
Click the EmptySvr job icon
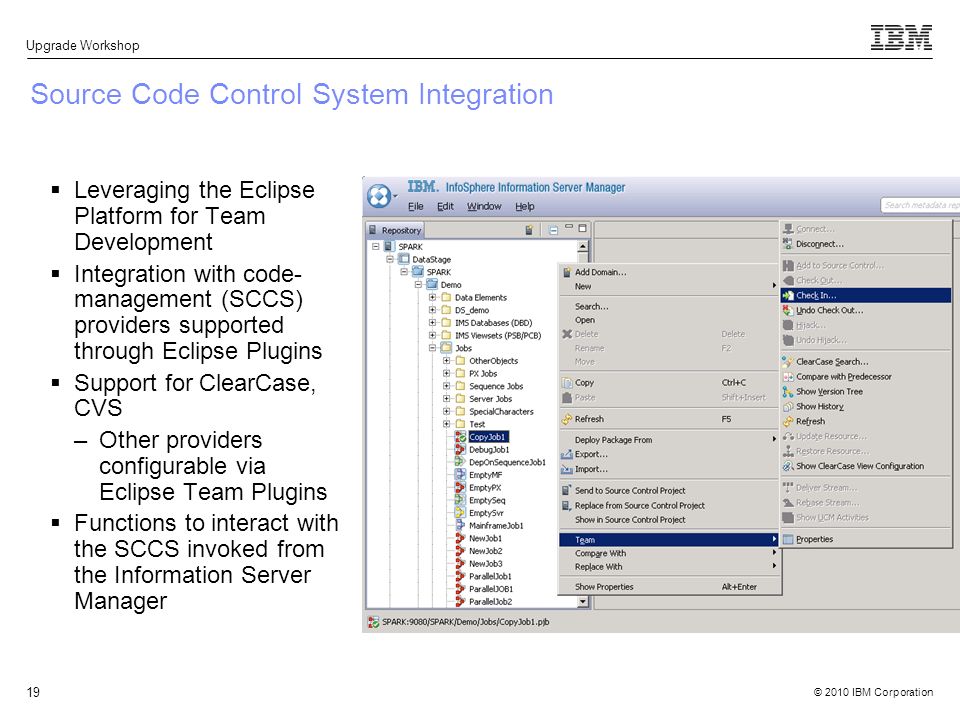tap(460, 512)
